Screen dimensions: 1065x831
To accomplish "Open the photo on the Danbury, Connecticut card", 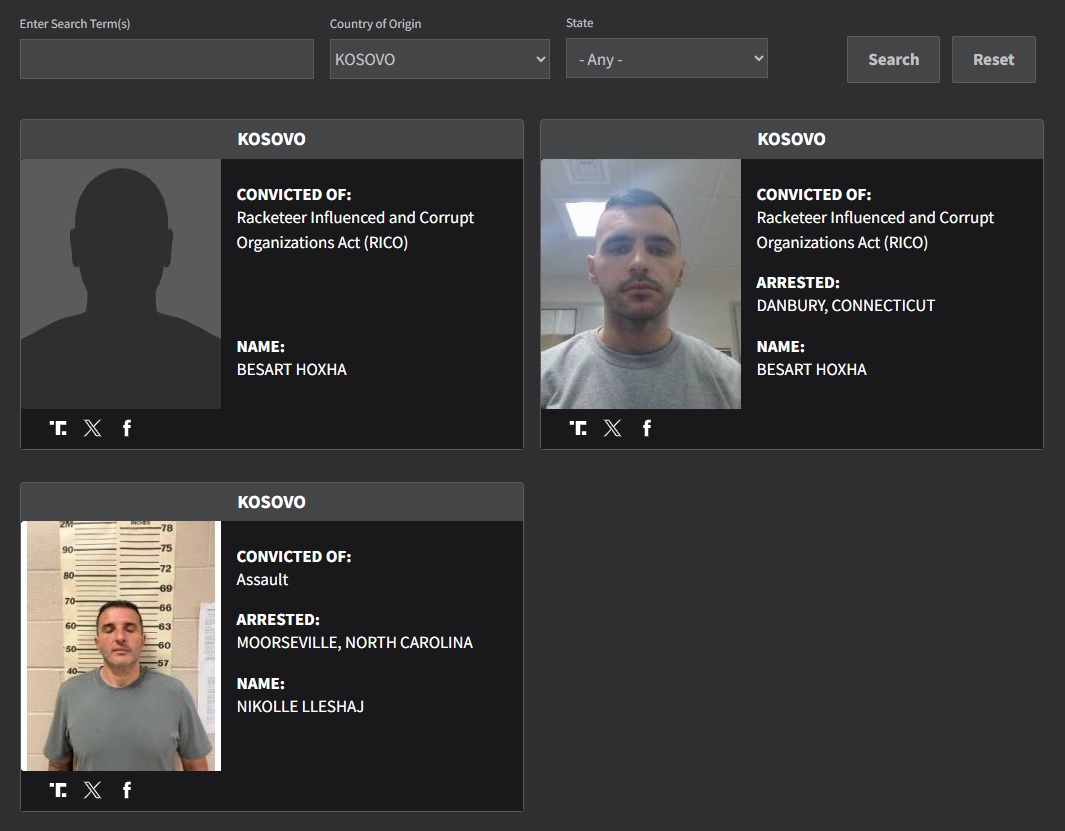I will [641, 284].
